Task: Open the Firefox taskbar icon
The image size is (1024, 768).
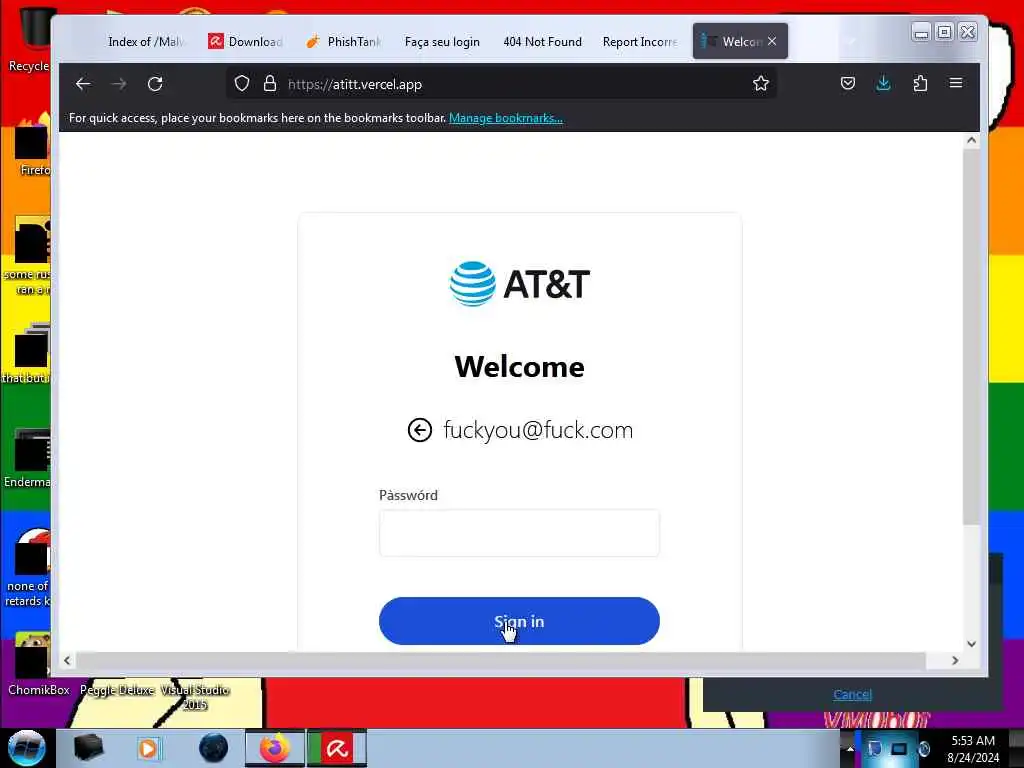Action: pos(275,748)
